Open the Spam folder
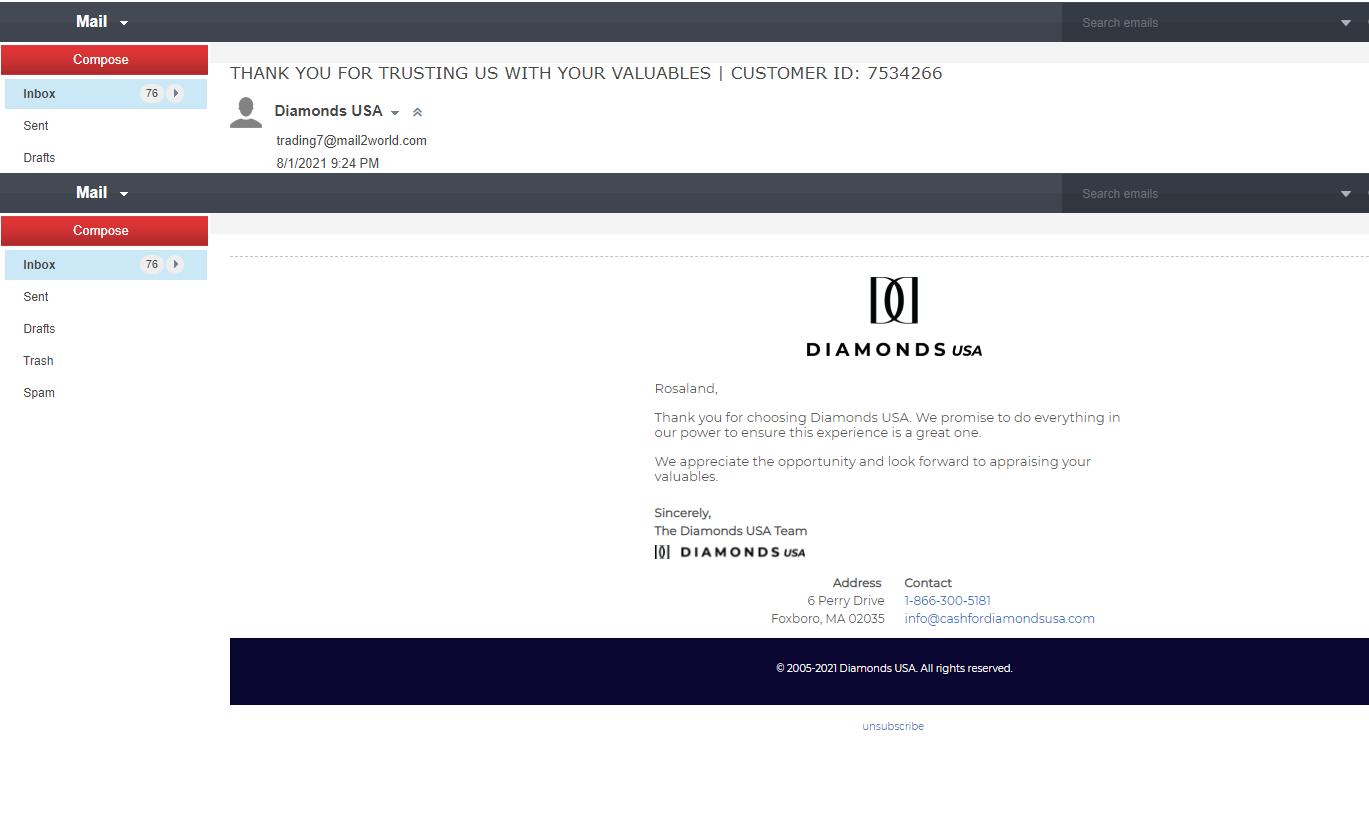Viewport: 1369px width, 833px height. tap(39, 393)
